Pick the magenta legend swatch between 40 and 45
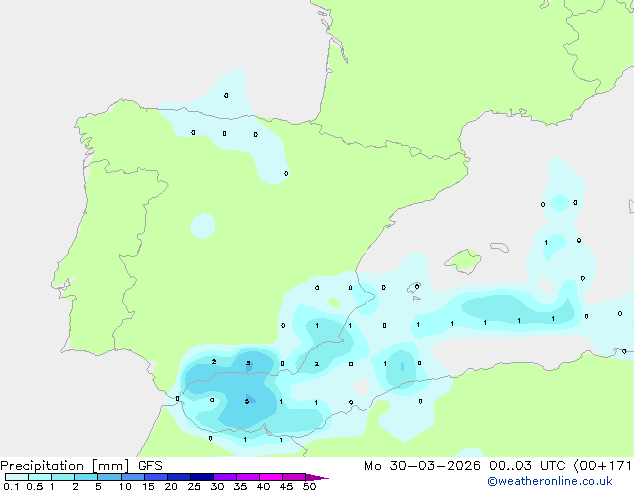 click(271, 477)
